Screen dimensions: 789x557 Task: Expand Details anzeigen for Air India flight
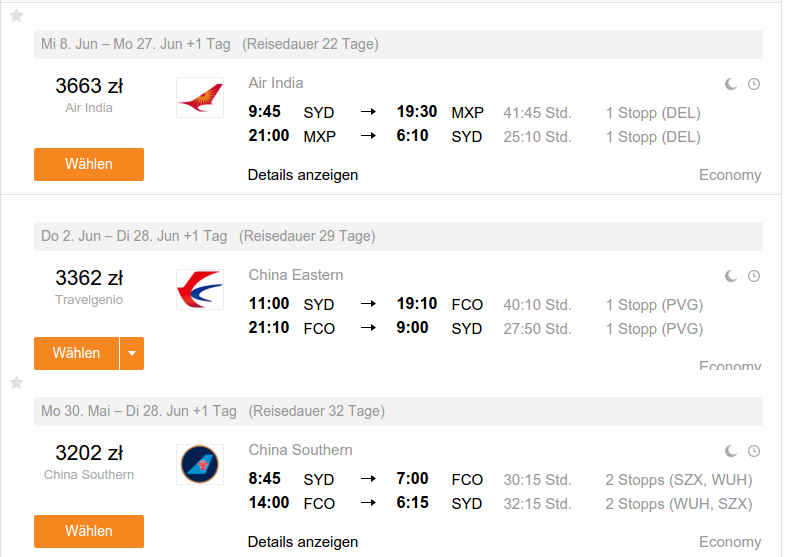pos(303,175)
